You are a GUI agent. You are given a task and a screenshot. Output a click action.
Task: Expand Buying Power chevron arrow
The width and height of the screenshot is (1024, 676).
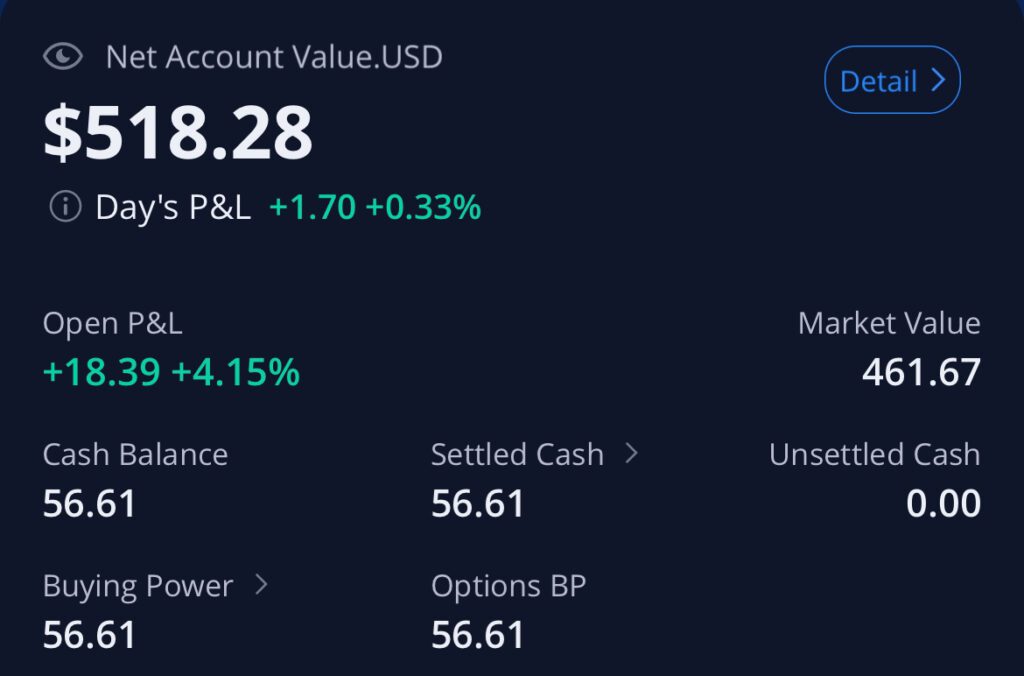pyautogui.click(x=261, y=584)
